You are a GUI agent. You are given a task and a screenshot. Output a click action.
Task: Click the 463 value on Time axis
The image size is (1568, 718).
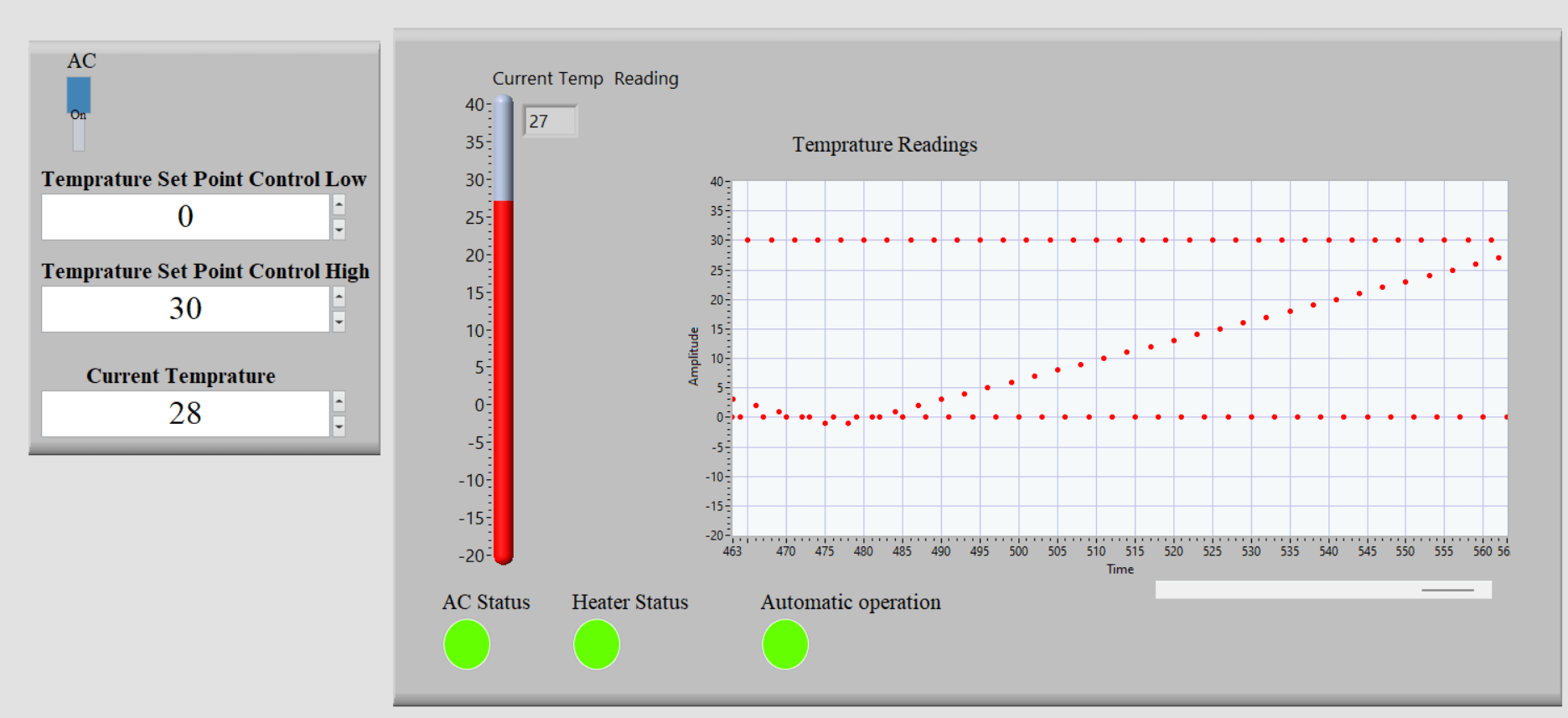pos(732,551)
